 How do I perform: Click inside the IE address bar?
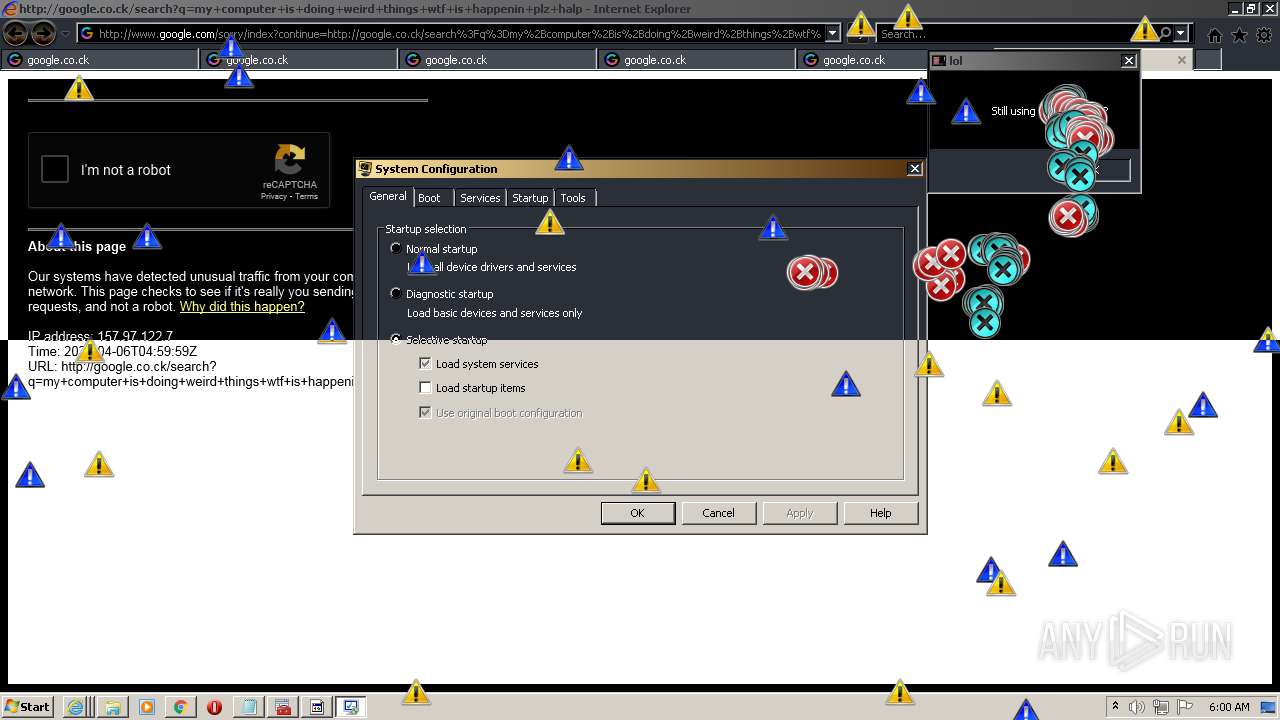[458, 34]
